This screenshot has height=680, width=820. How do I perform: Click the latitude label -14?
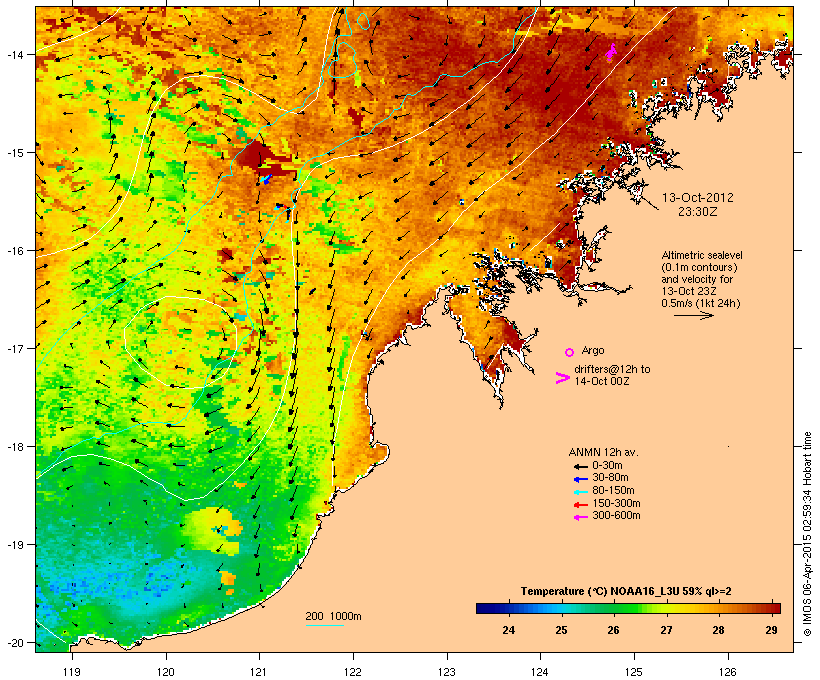click(x=14, y=54)
